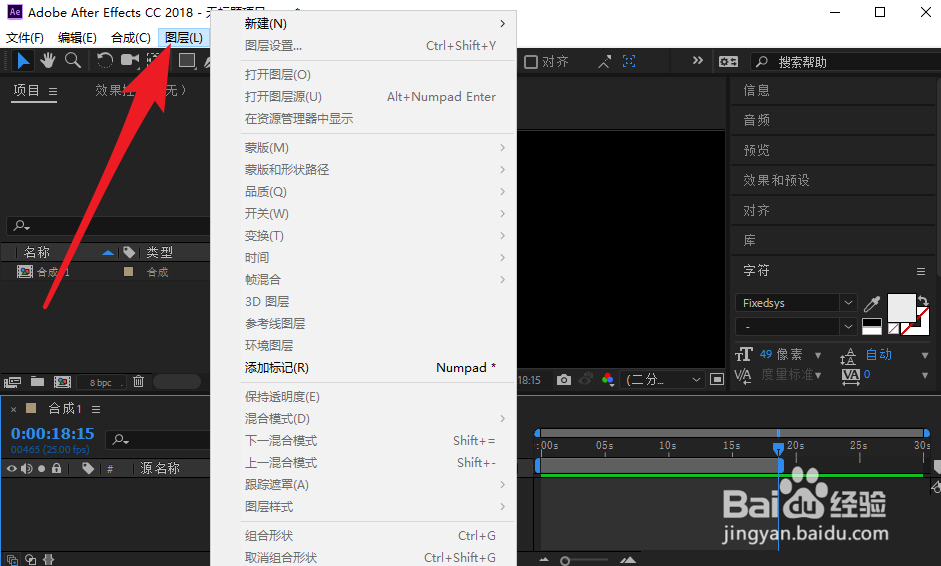Open the leading 自动 dropdown arrow
The width and height of the screenshot is (941, 566).
(925, 355)
